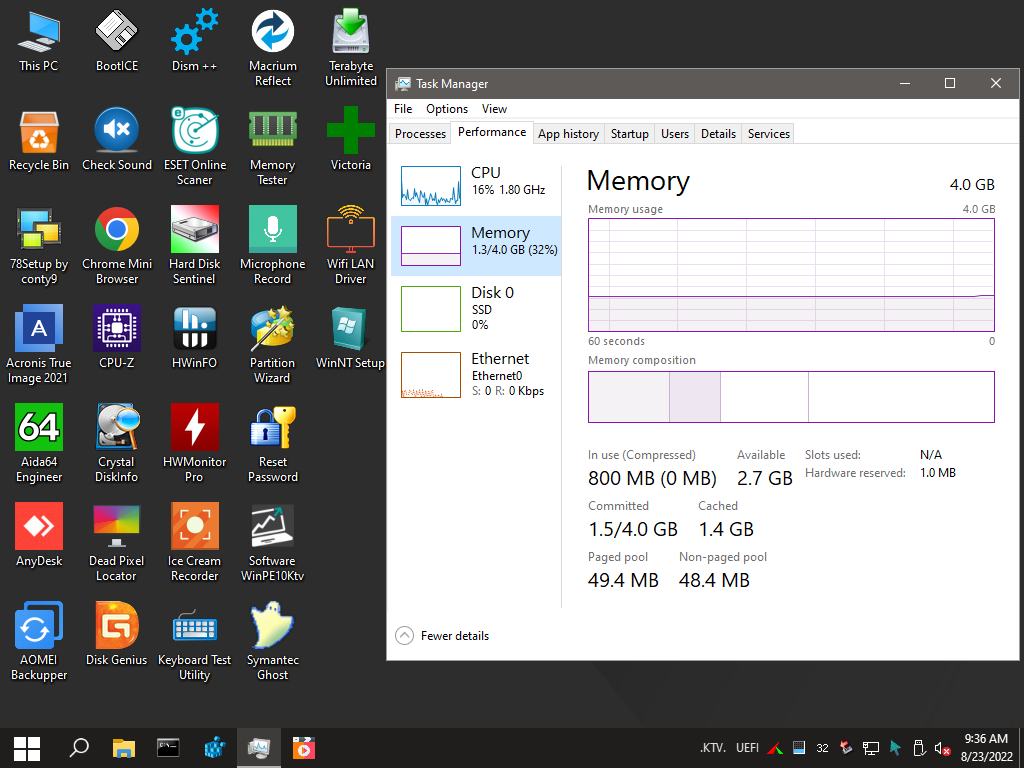Click the Crystal DiskInfo icon
The height and width of the screenshot is (768, 1024).
(x=116, y=428)
